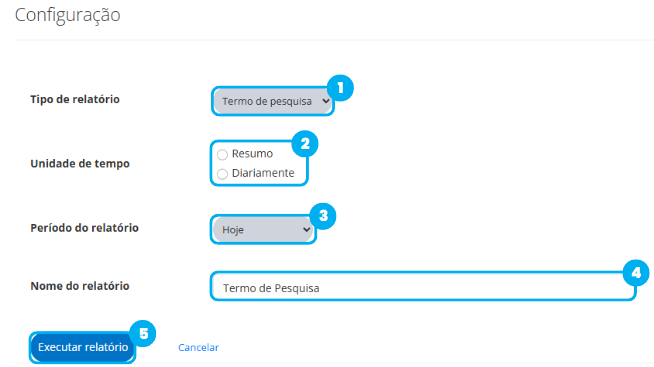Click the number 3 callout badge
The height and width of the screenshot is (367, 654).
[323, 216]
